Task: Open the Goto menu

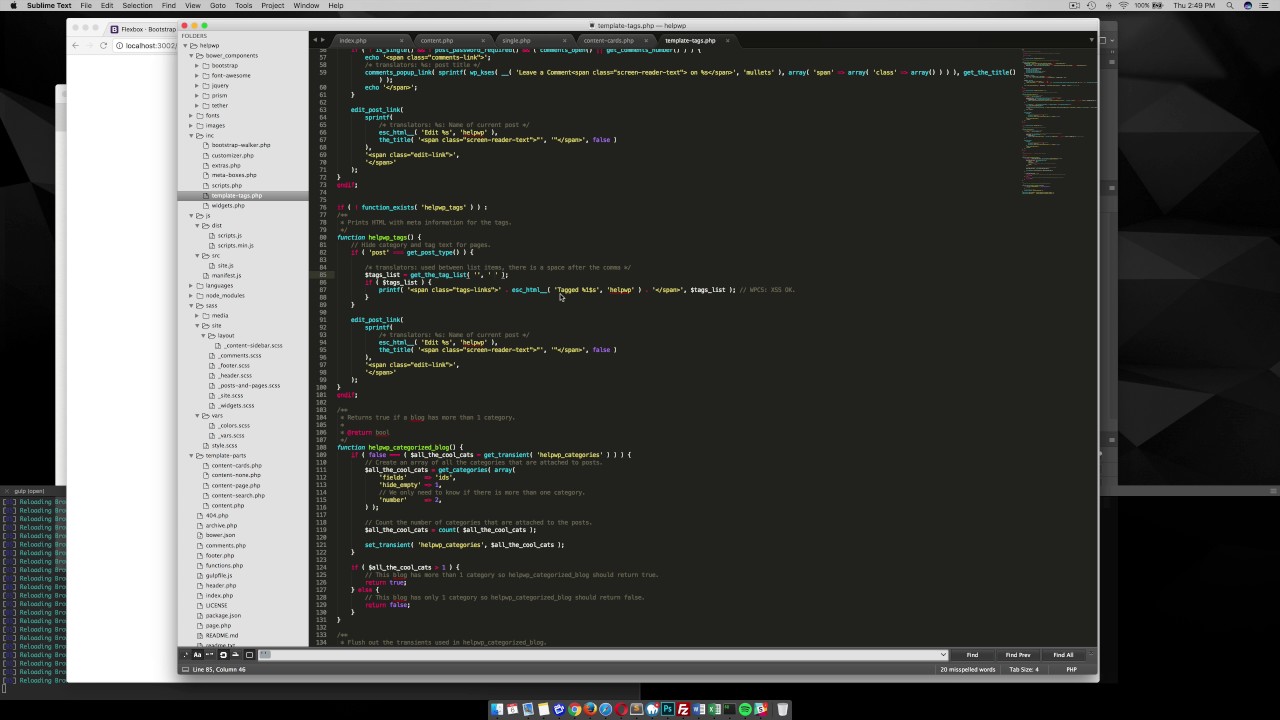Action: tap(217, 6)
